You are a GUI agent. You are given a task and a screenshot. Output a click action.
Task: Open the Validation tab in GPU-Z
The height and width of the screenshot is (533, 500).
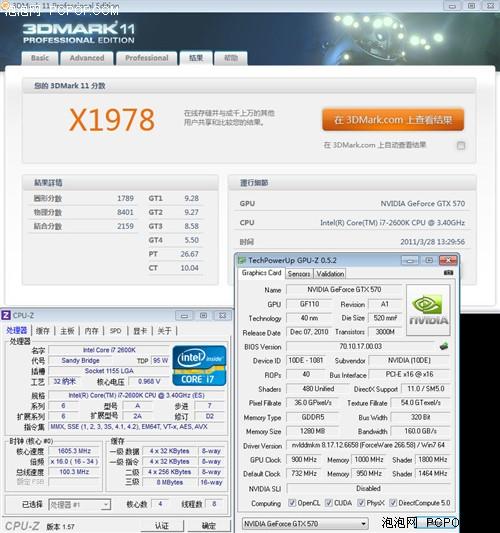pos(330,274)
